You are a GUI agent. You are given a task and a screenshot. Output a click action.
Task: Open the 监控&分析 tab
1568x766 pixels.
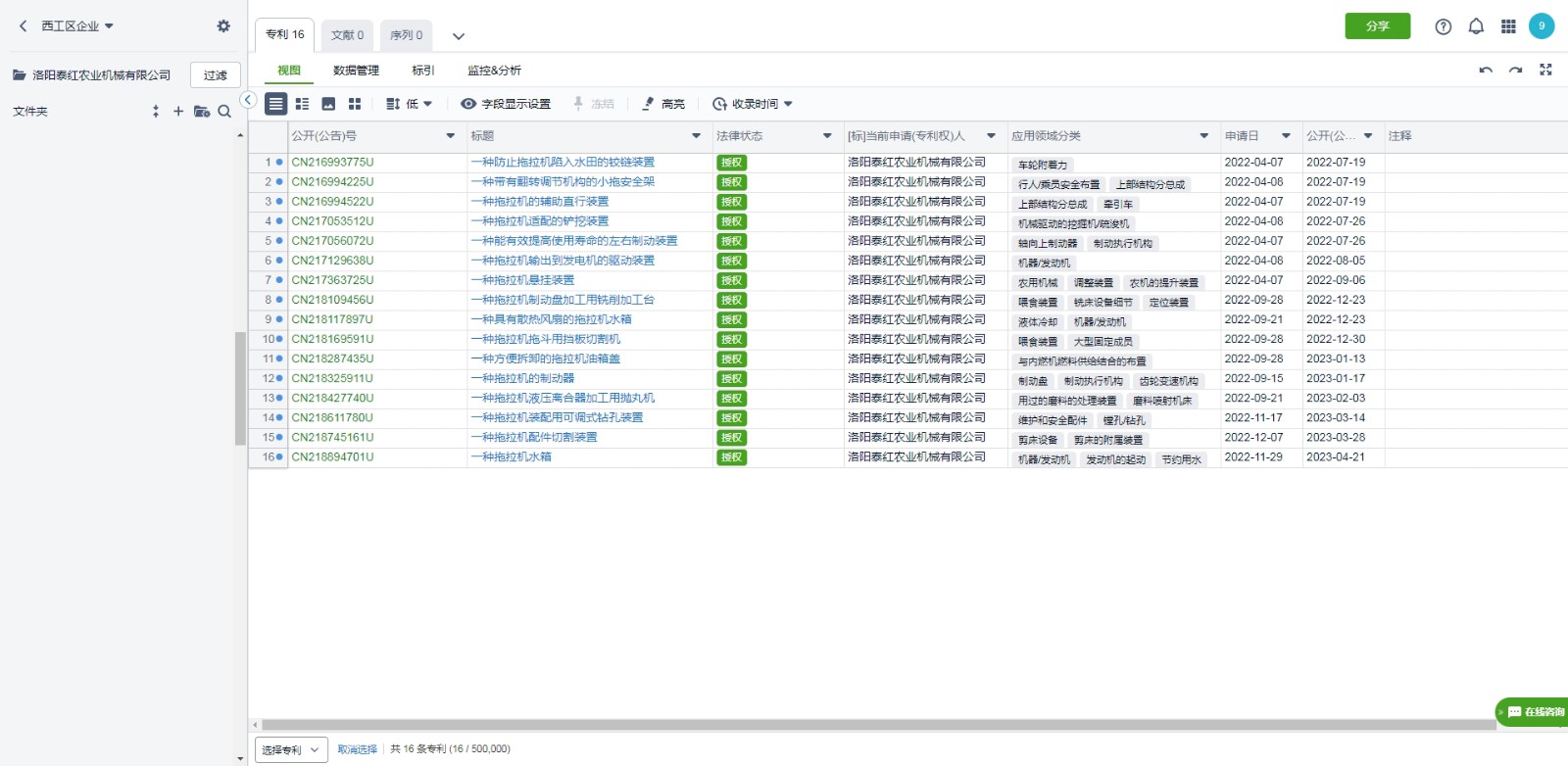[x=494, y=71]
